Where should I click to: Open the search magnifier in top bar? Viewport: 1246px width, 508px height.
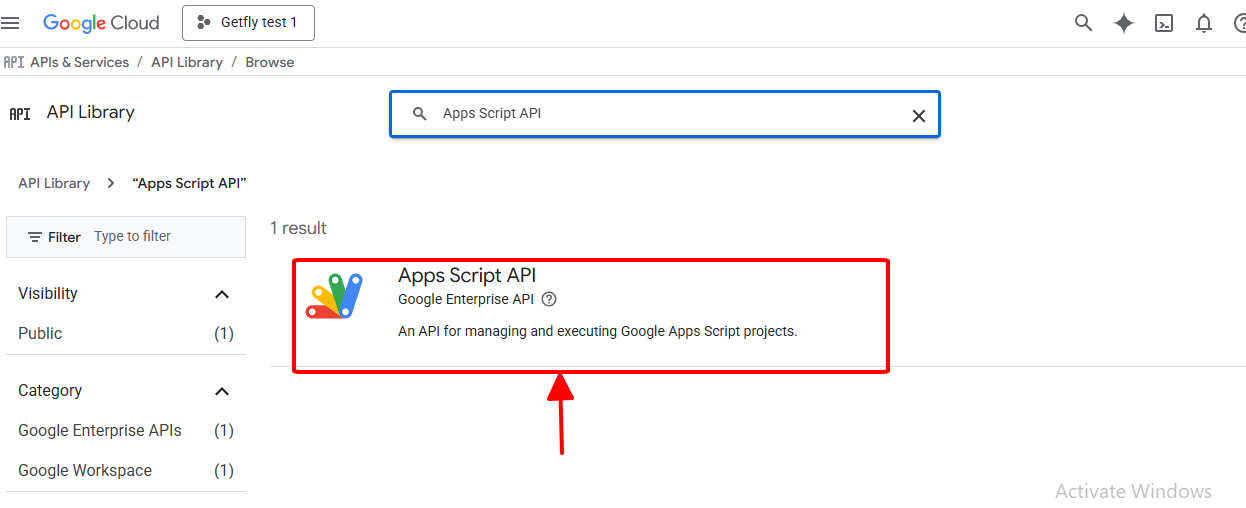[1083, 23]
